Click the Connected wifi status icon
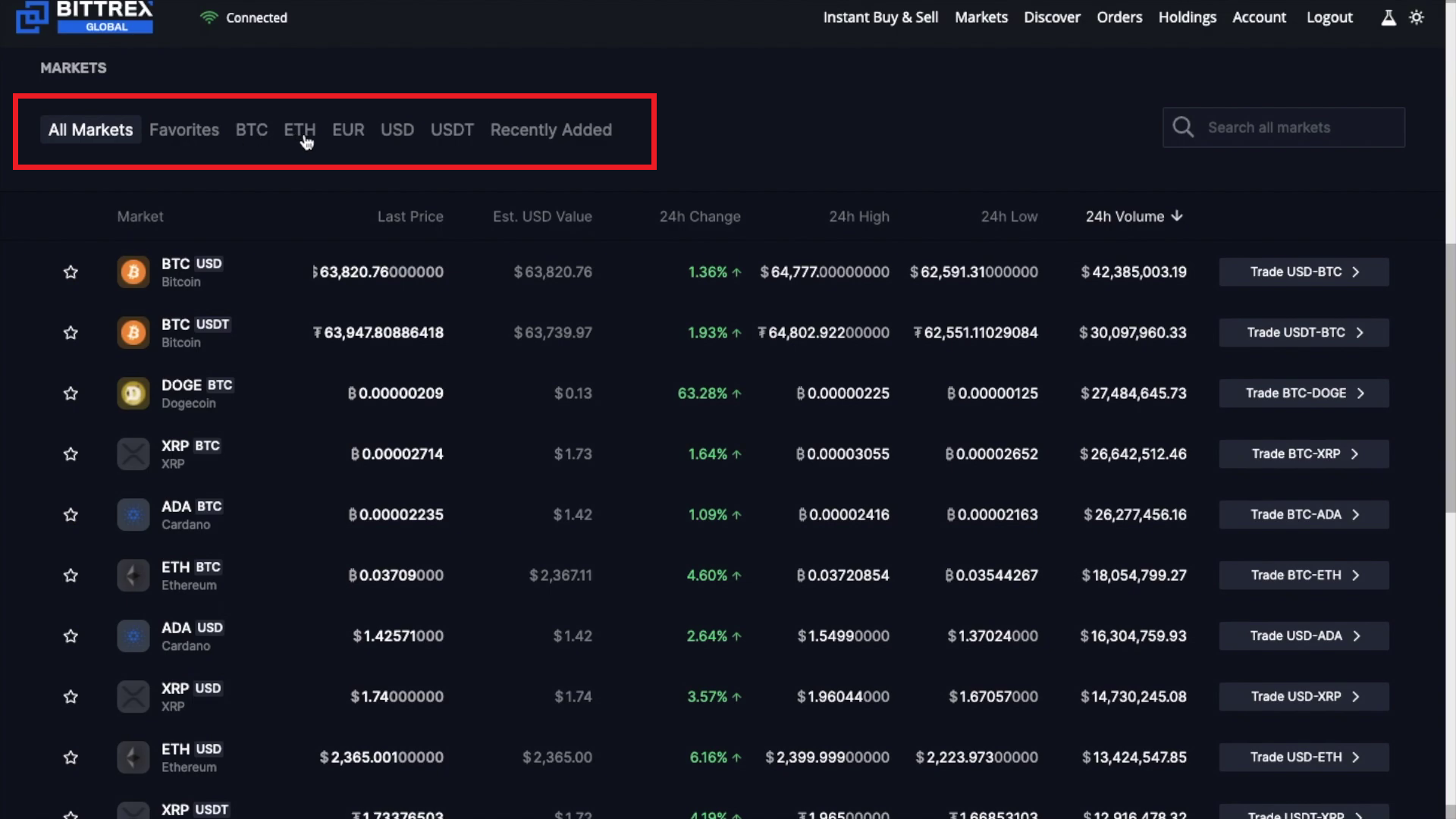Image resolution: width=1456 pixels, height=819 pixels. [x=209, y=17]
